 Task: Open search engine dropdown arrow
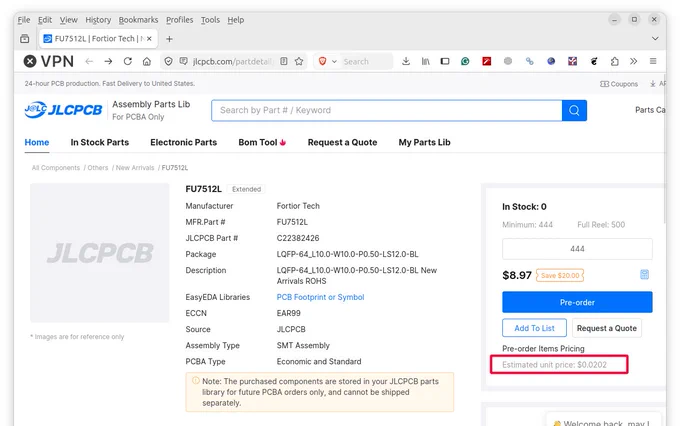(334, 62)
